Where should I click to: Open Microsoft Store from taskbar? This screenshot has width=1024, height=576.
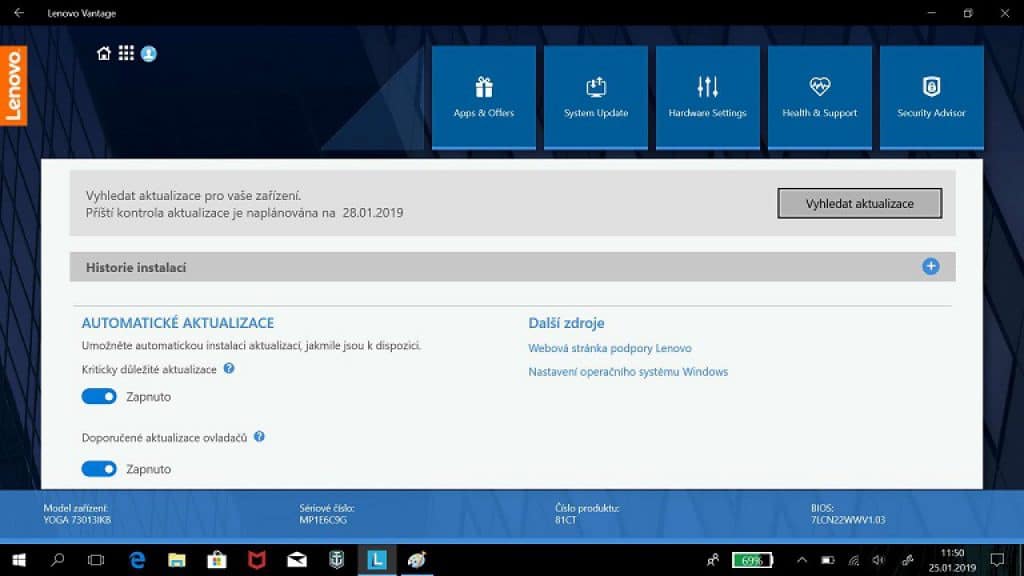pos(217,560)
